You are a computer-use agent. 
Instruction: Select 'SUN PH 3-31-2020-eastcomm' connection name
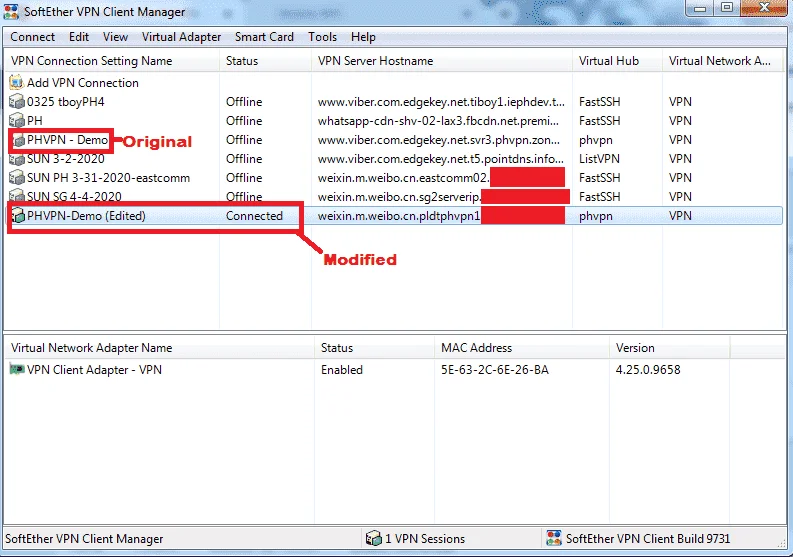(x=108, y=178)
